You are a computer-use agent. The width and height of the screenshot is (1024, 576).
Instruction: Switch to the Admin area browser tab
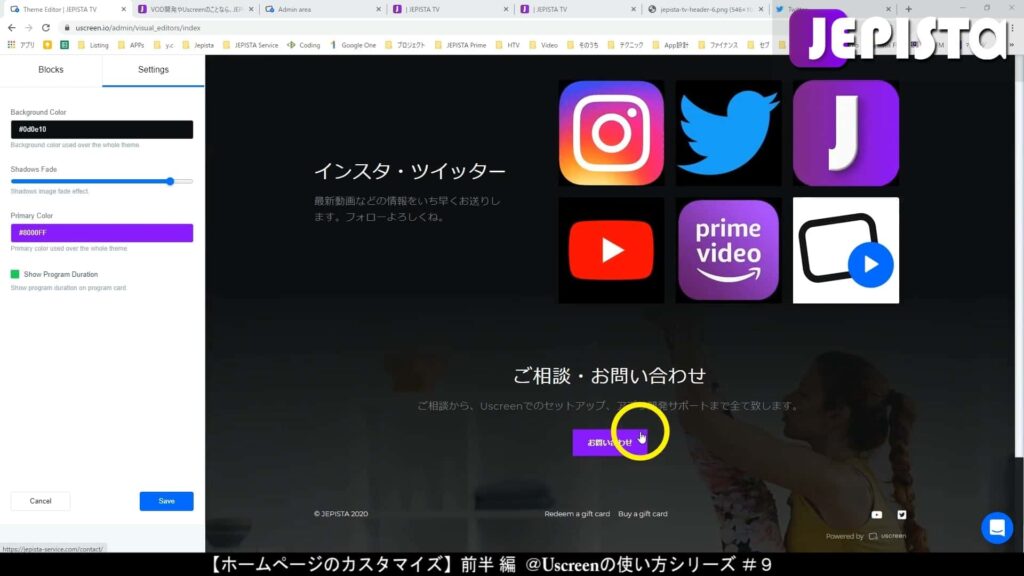(323, 9)
